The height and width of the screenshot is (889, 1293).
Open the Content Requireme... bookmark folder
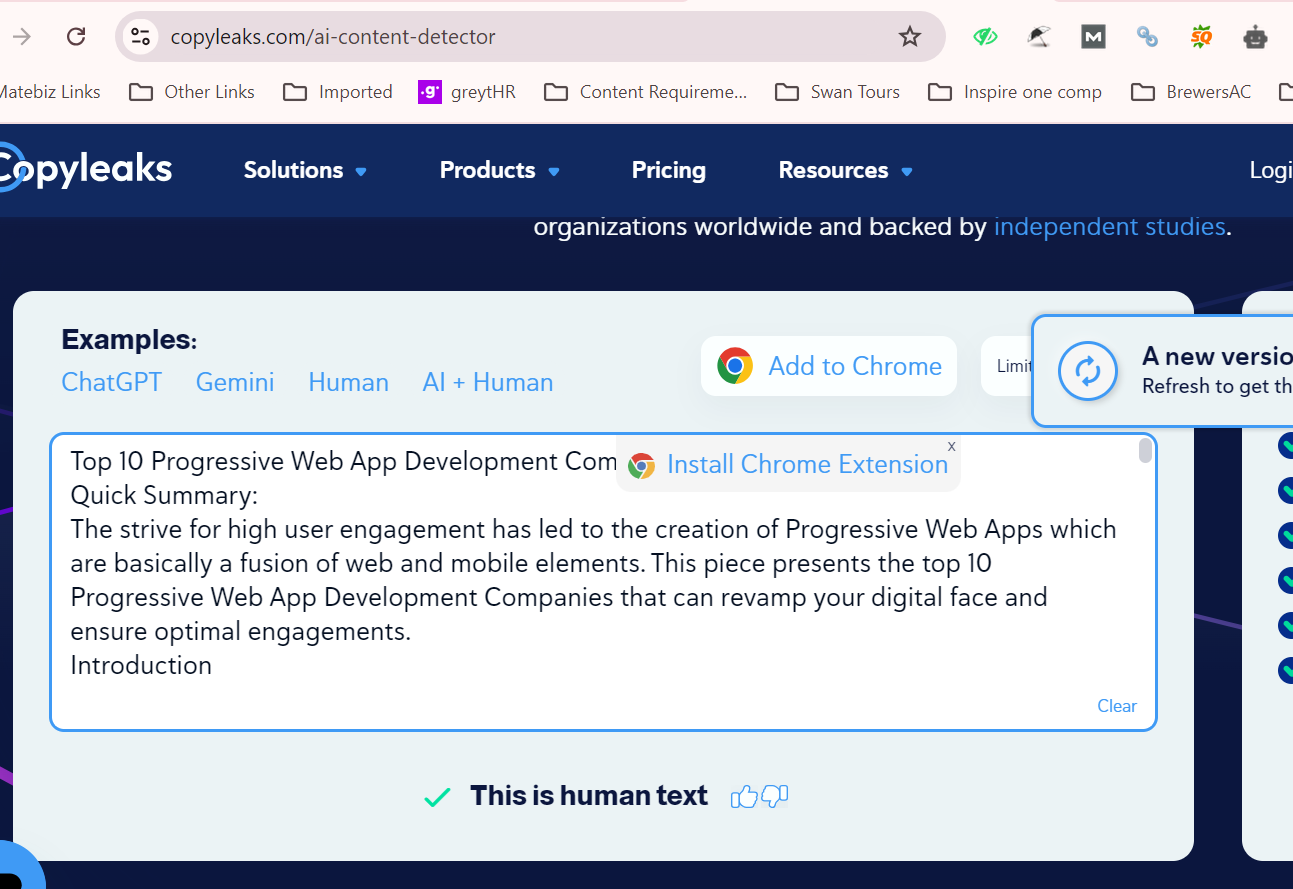pos(646,92)
